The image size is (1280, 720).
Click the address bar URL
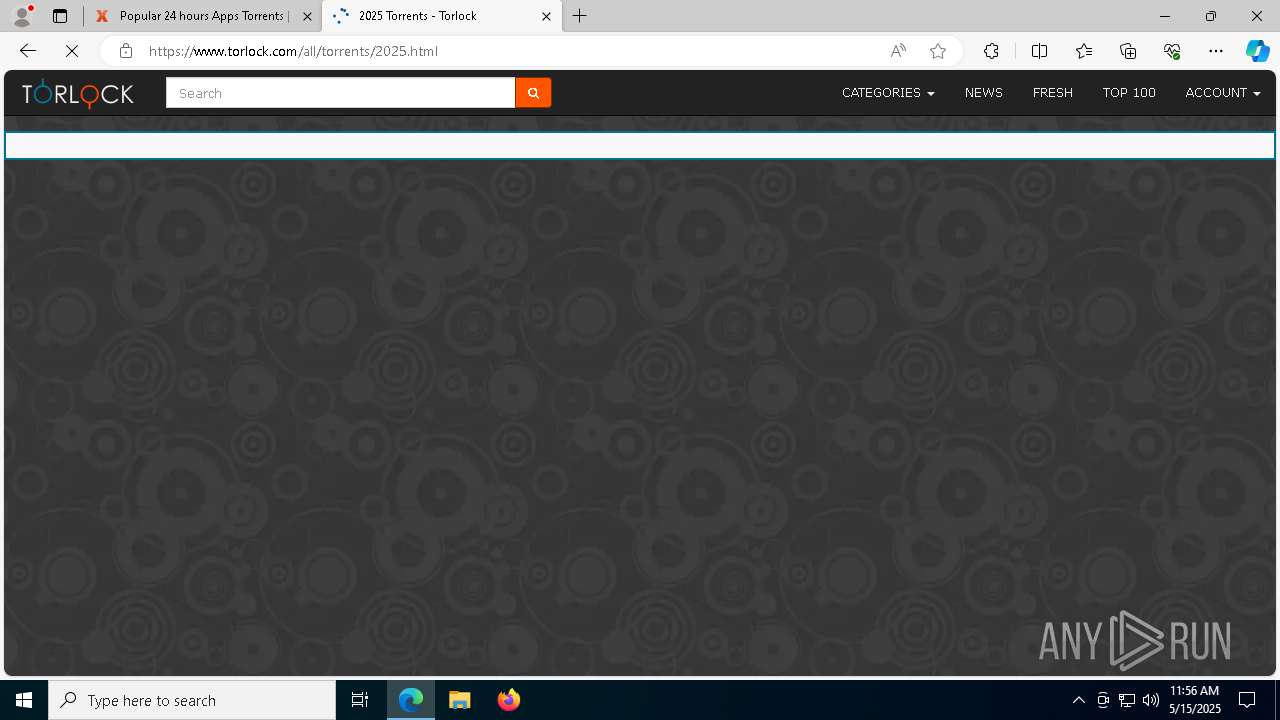tap(293, 51)
